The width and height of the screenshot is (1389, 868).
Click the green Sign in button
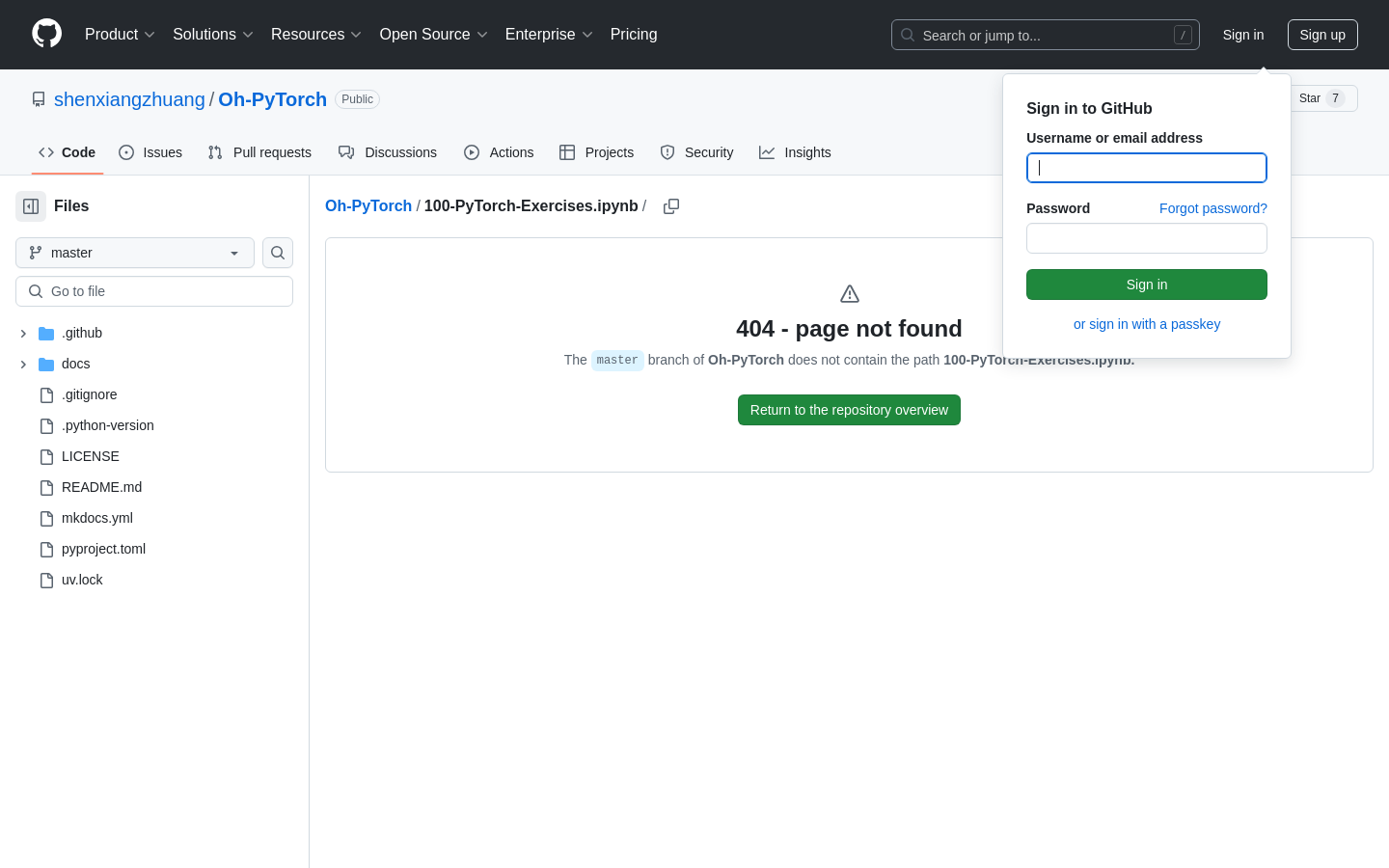(1147, 285)
